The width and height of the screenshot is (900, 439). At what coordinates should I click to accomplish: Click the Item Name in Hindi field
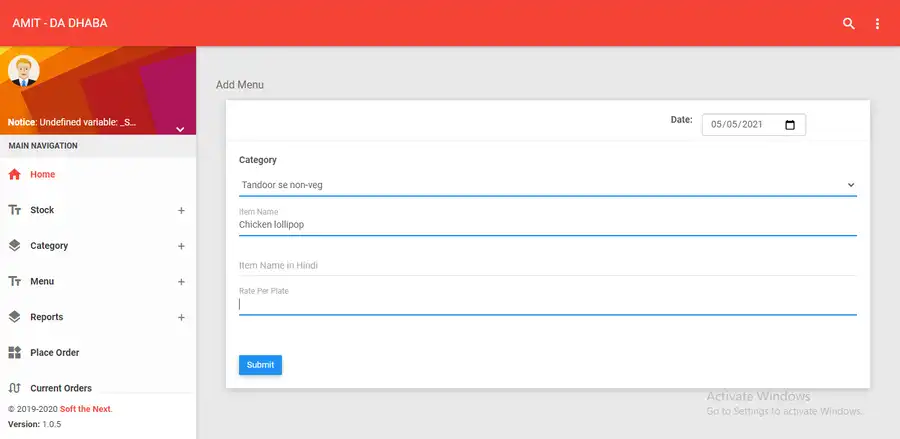tap(547, 266)
